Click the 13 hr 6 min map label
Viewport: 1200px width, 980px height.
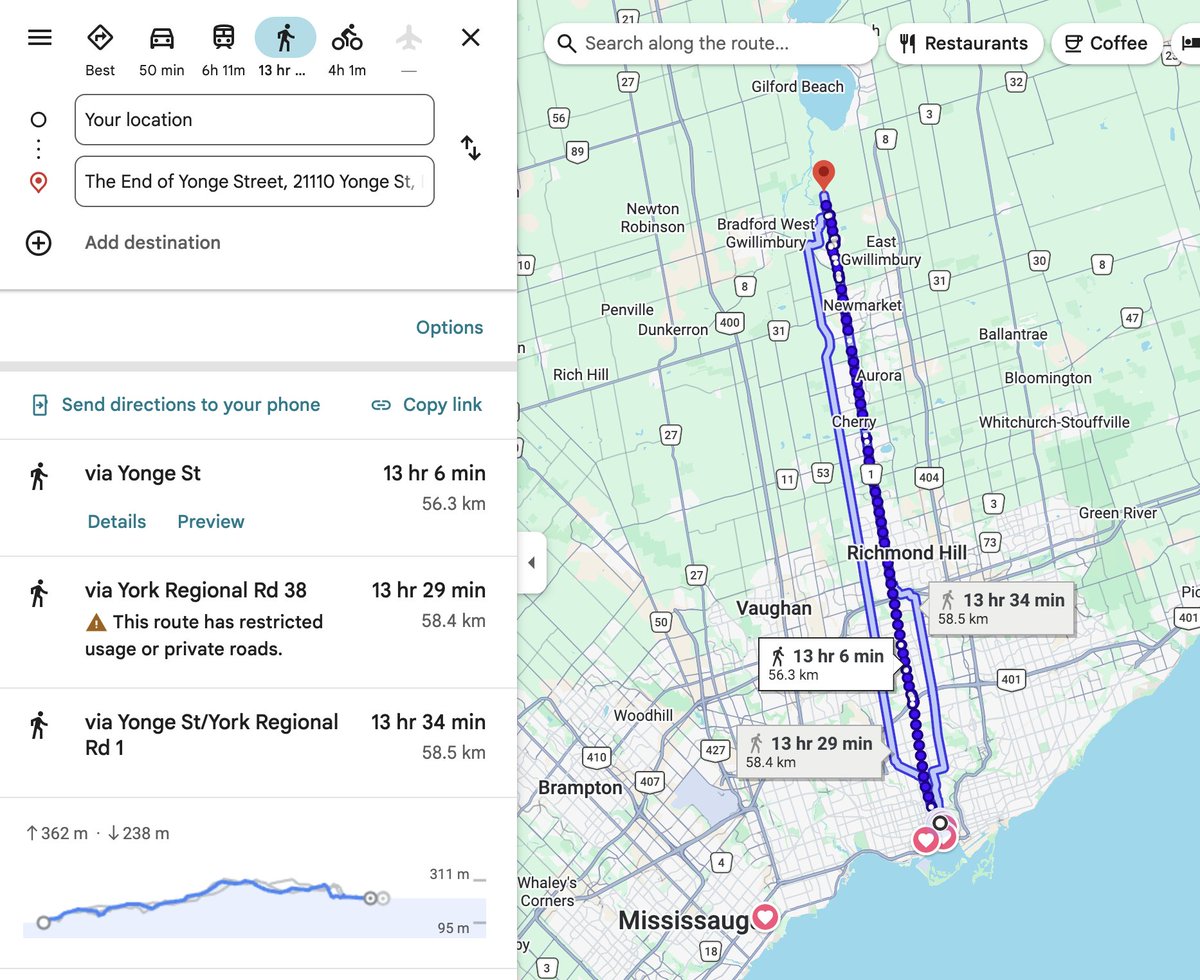[x=826, y=664]
